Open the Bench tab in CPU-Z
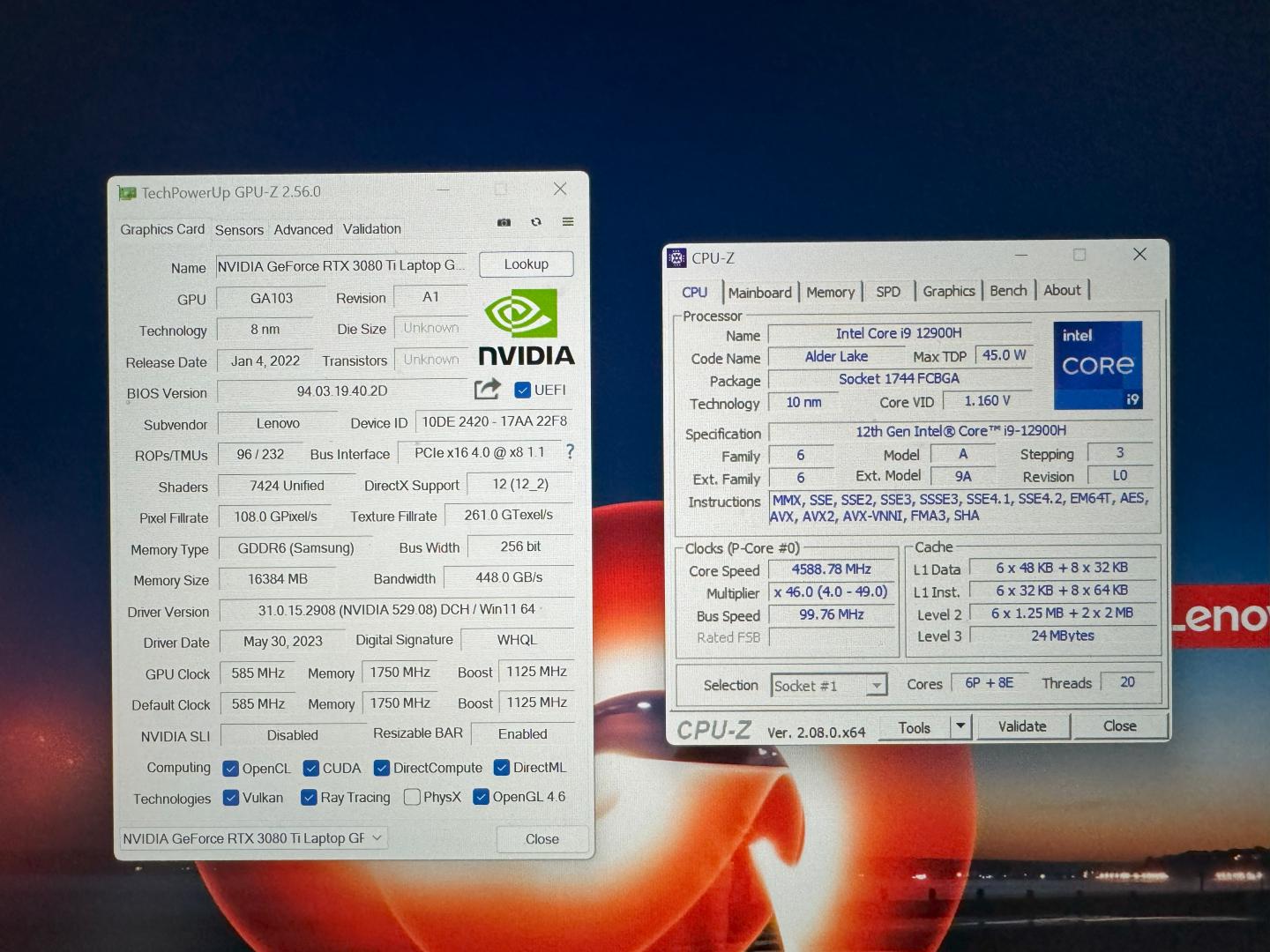Image resolution: width=1270 pixels, height=952 pixels. click(x=1008, y=291)
